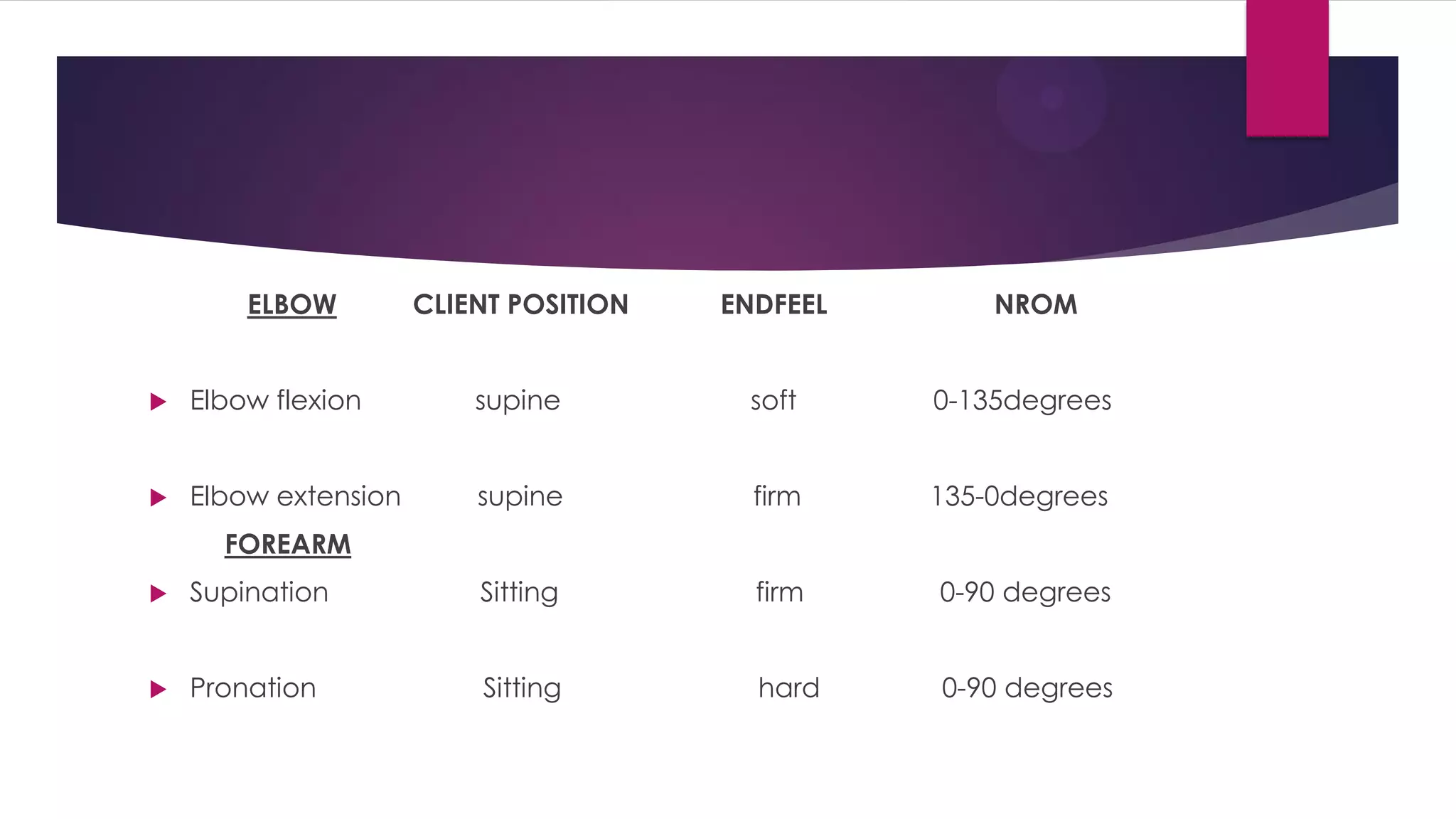The image size is (1456, 819).
Task: Click the word Supination
Action: tap(259, 592)
